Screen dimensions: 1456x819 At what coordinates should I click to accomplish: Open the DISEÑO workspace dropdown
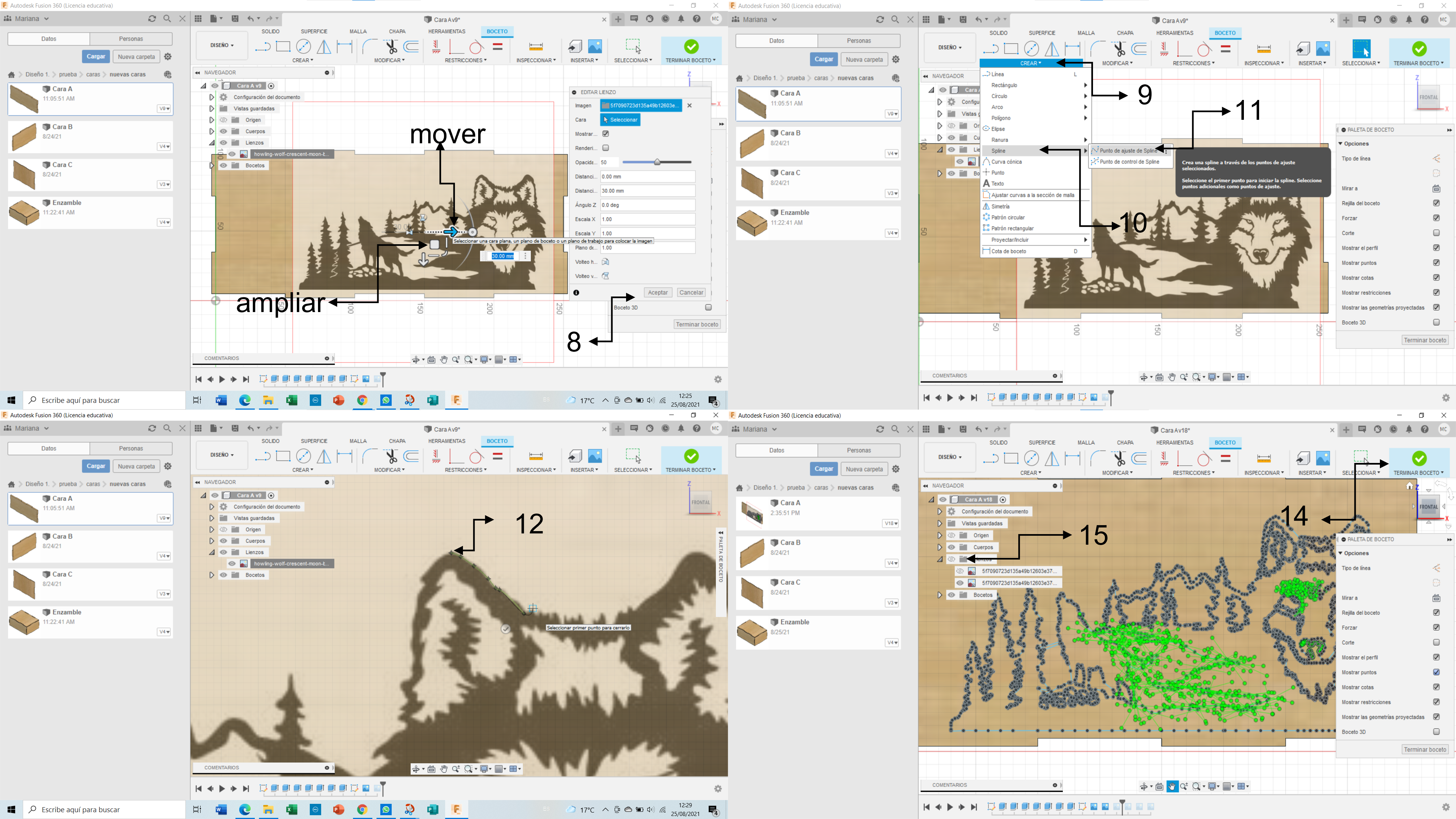[222, 45]
